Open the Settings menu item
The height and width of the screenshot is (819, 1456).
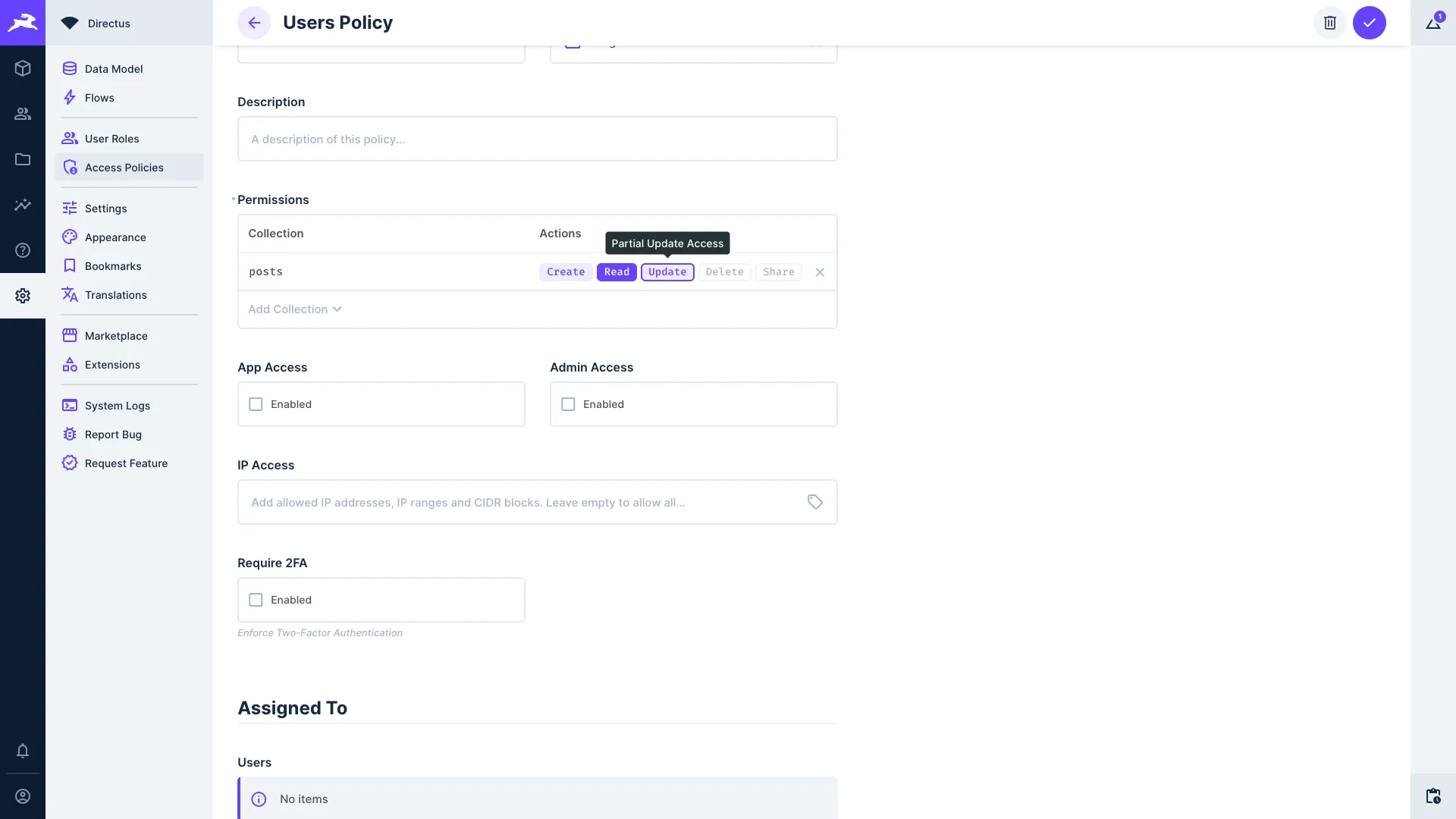(x=106, y=208)
